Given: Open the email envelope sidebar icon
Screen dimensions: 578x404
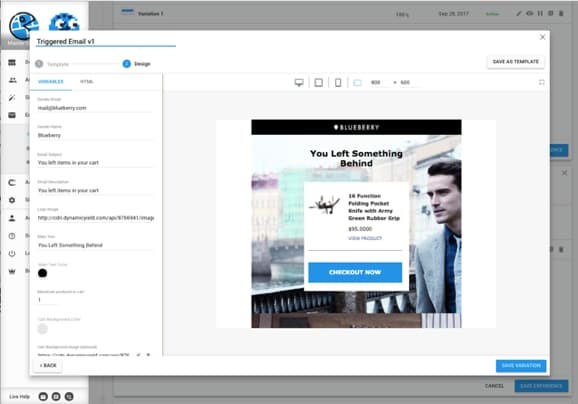Looking at the screenshot, I should [12, 115].
